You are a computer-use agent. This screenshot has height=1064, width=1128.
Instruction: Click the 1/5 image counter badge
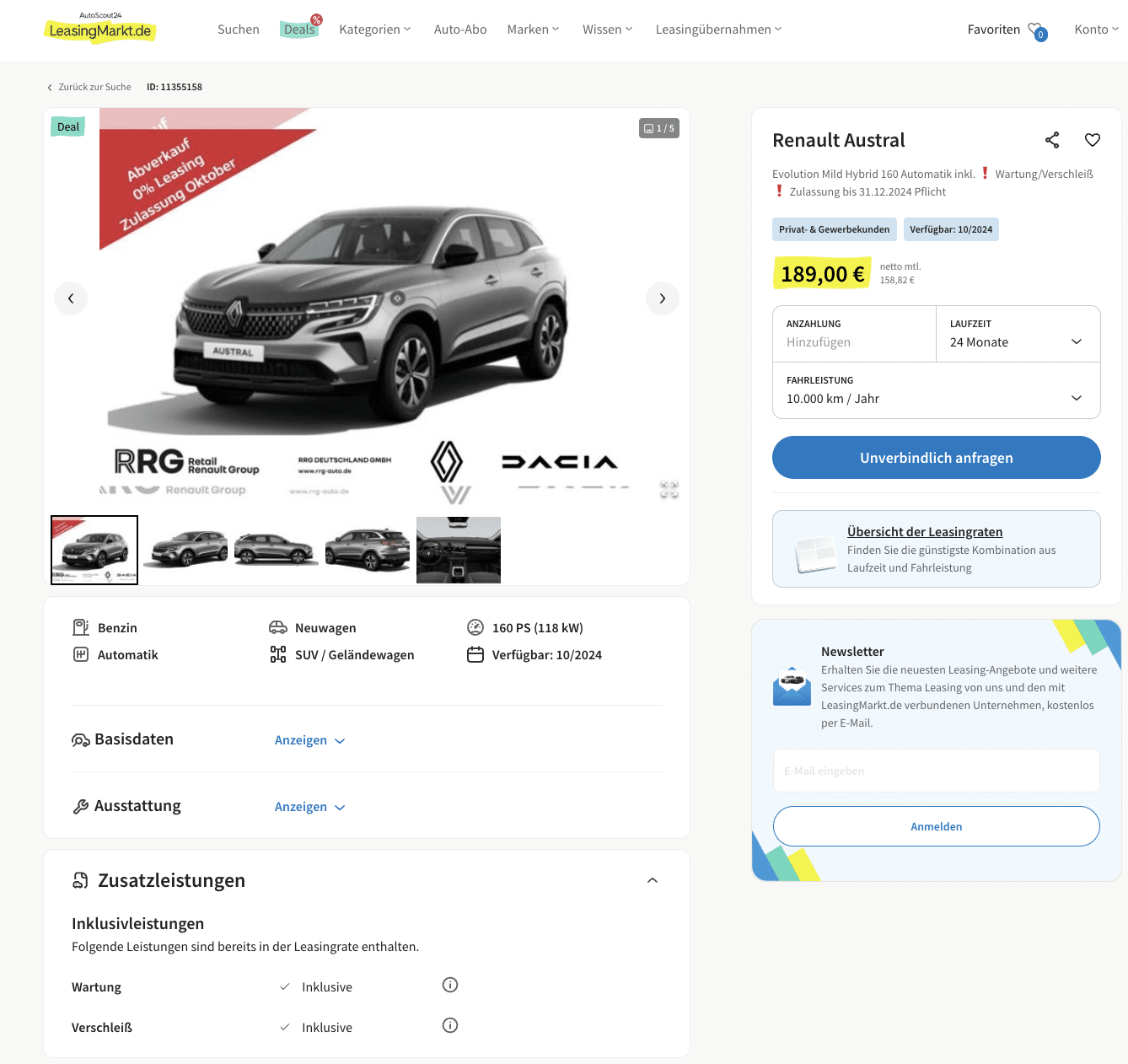659,128
